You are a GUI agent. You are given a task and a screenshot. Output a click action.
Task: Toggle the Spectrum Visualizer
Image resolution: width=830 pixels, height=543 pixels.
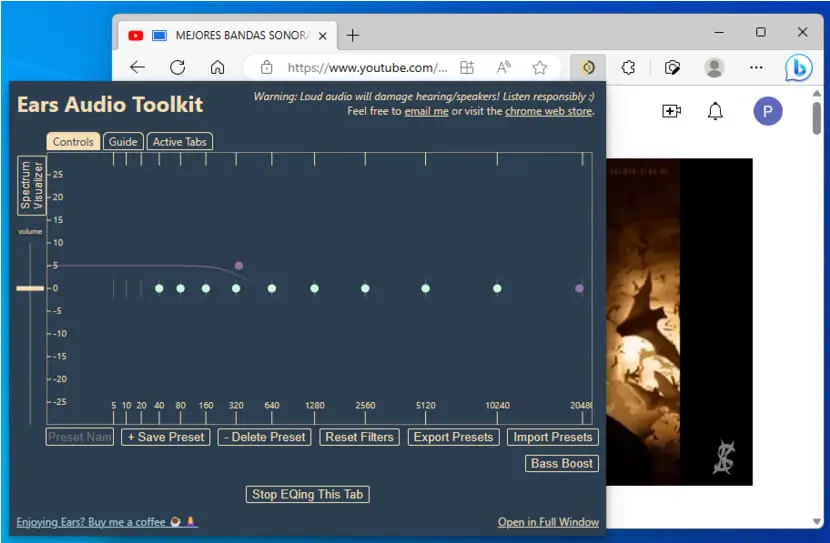[31, 186]
